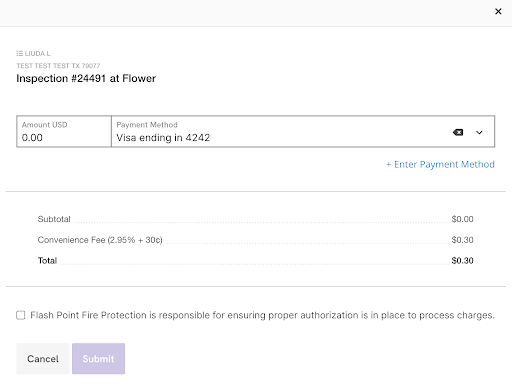Close the payment dialog with the X
This screenshot has height=390, width=512.
498,12
